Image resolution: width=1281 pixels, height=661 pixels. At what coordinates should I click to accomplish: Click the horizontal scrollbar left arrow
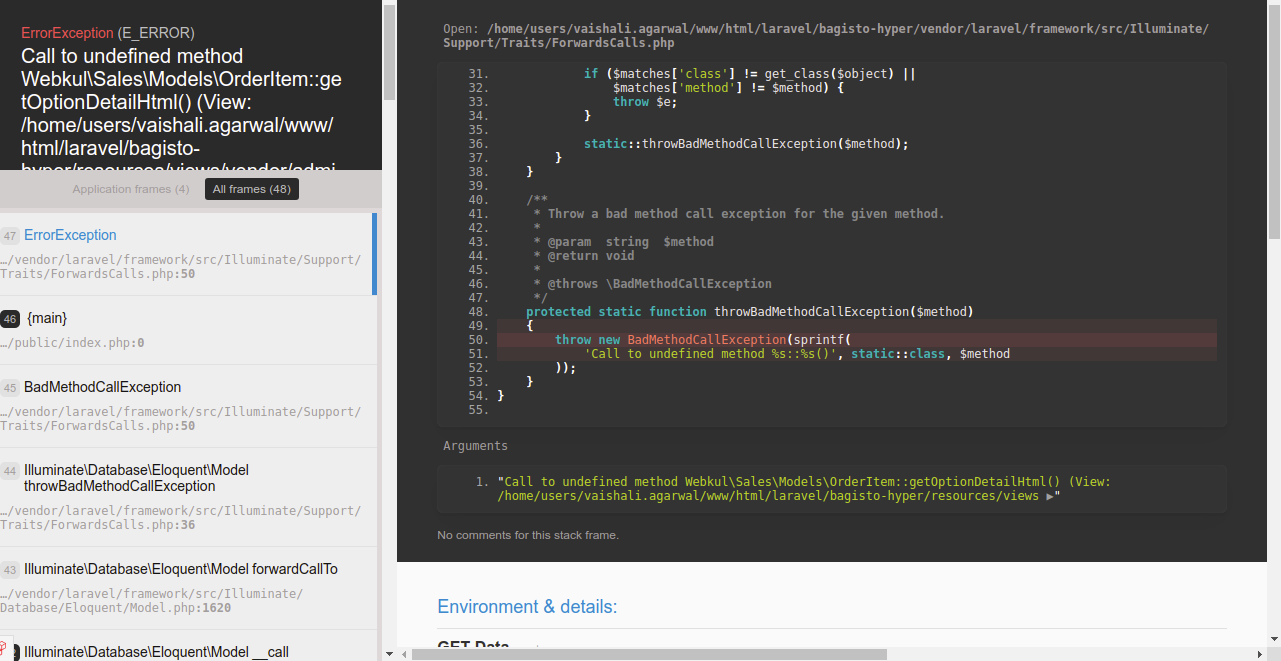coord(404,654)
